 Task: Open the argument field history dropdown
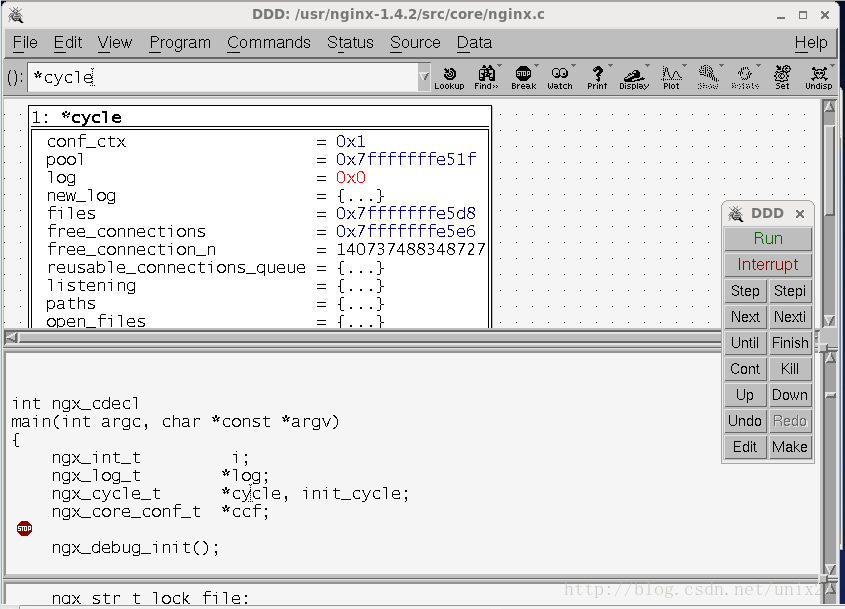point(424,77)
